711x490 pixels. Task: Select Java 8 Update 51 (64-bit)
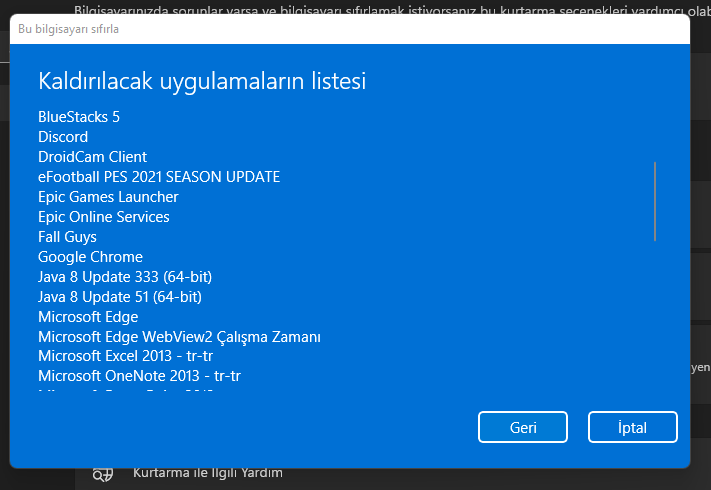click(120, 296)
